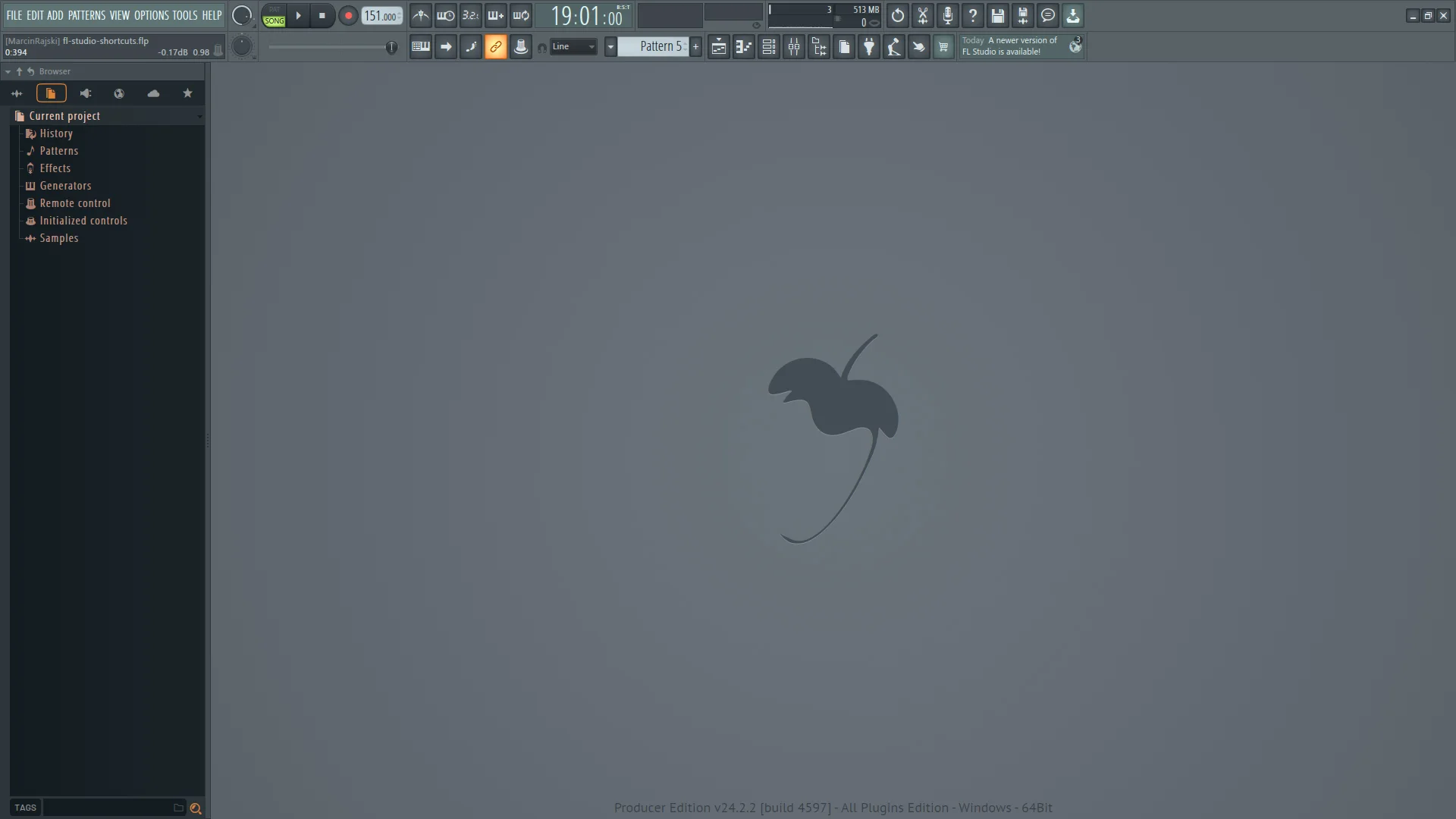This screenshot has height=819, width=1456.
Task: Enable recording countdown
Action: click(471, 14)
